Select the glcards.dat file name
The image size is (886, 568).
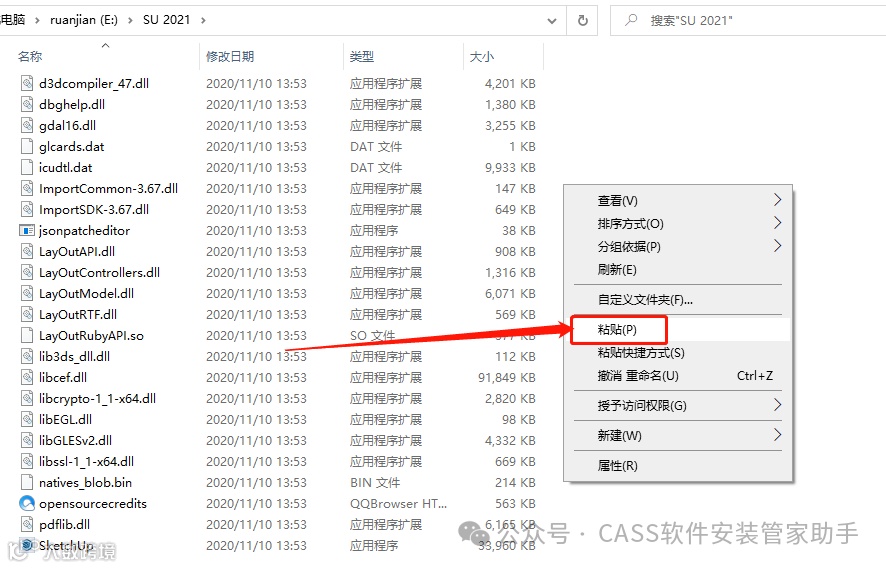(x=72, y=146)
